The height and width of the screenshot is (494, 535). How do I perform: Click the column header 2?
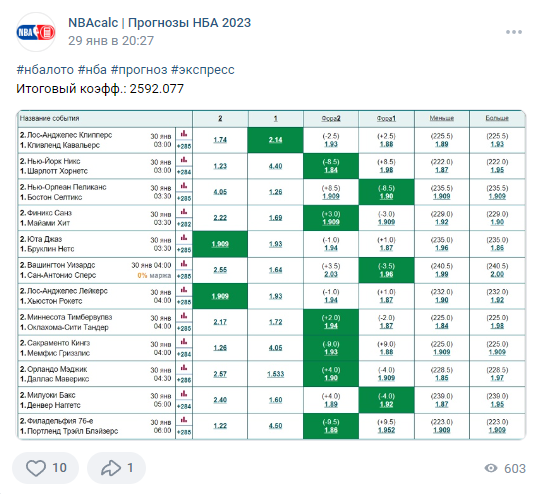point(220,118)
